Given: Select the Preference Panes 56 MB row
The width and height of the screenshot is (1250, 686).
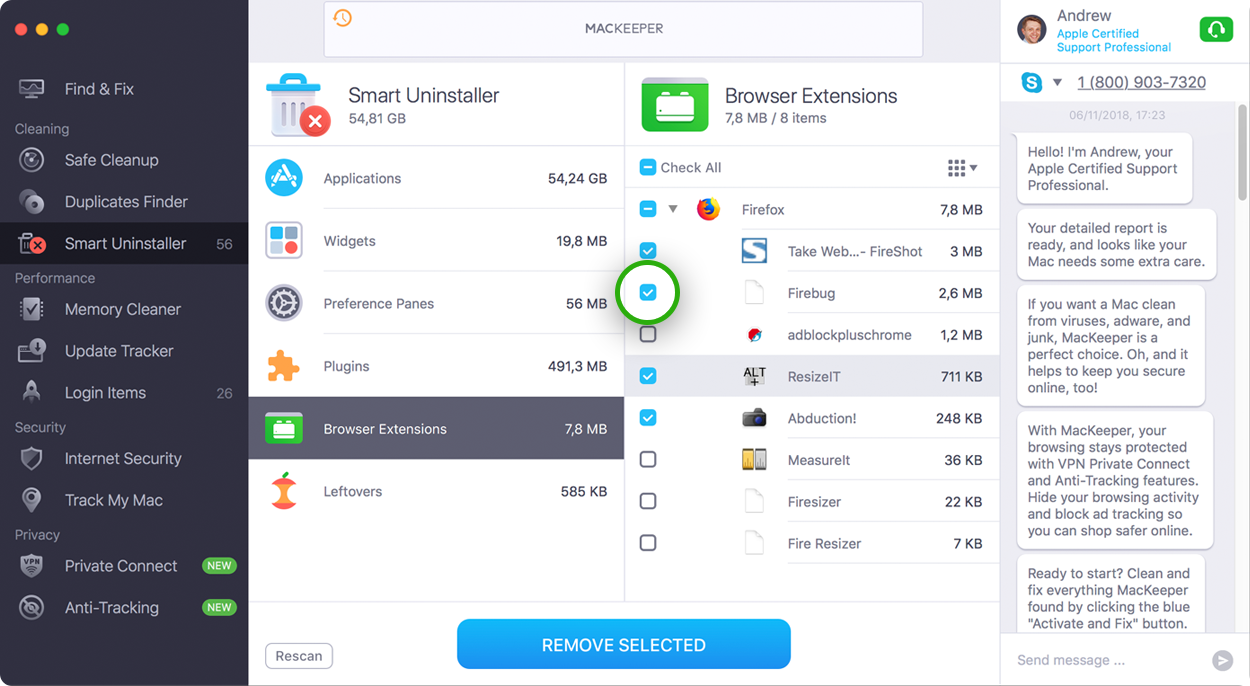Looking at the screenshot, I should 436,303.
